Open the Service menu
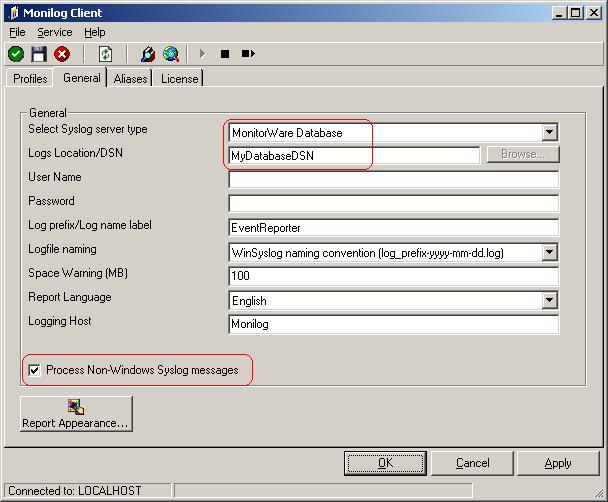Screen dimensions: 608x502 [x=55, y=32]
